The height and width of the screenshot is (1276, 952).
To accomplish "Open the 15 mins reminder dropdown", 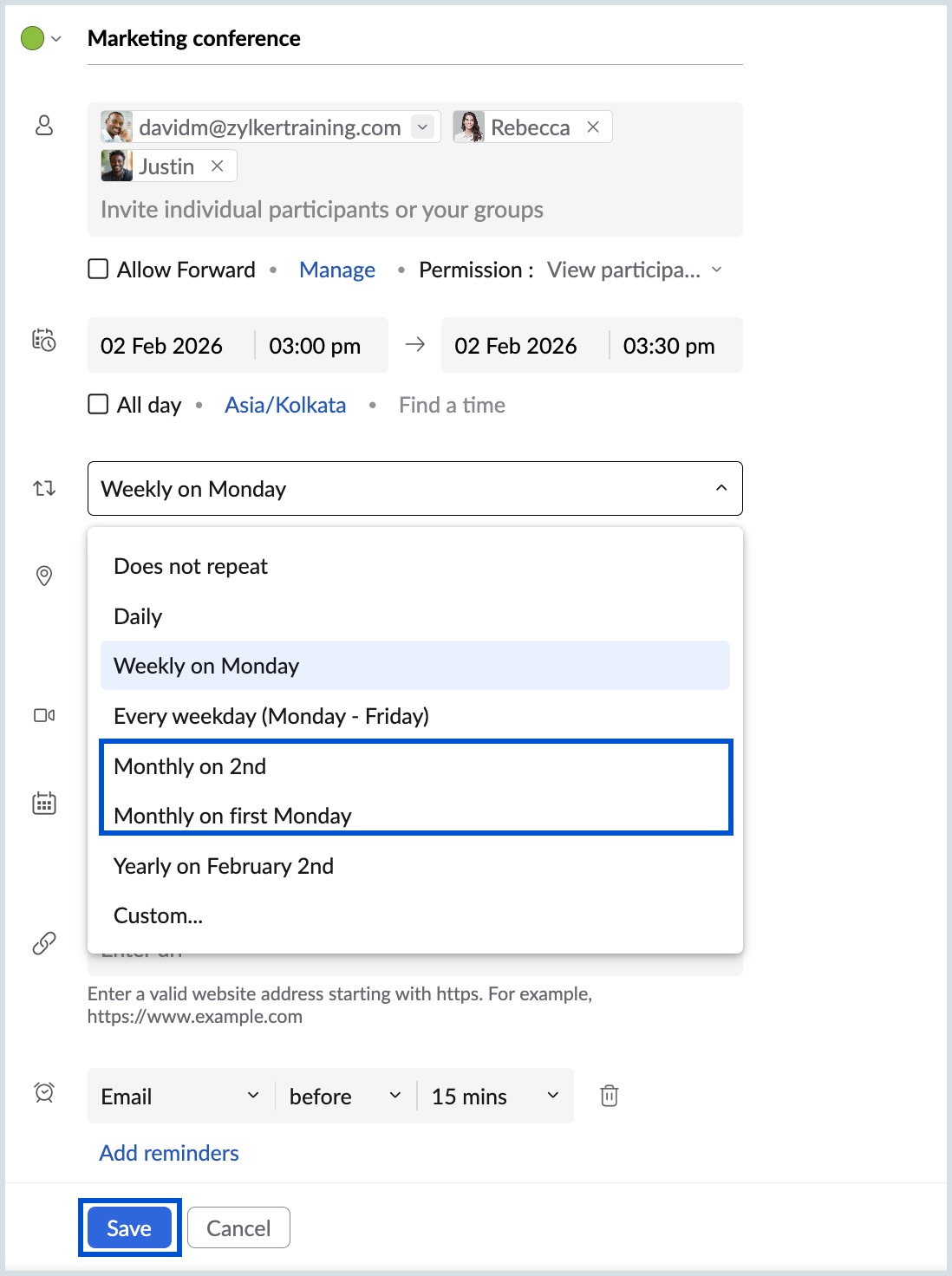I will [495, 1097].
